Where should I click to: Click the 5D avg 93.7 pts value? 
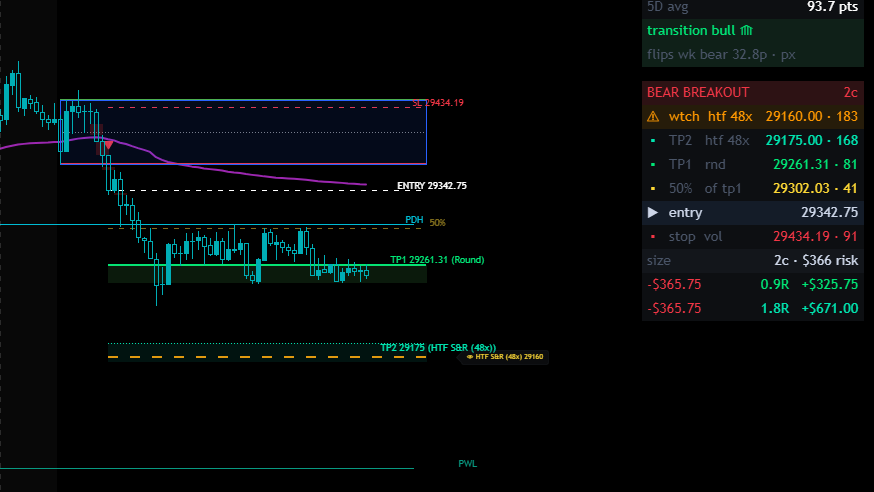(x=833, y=7)
